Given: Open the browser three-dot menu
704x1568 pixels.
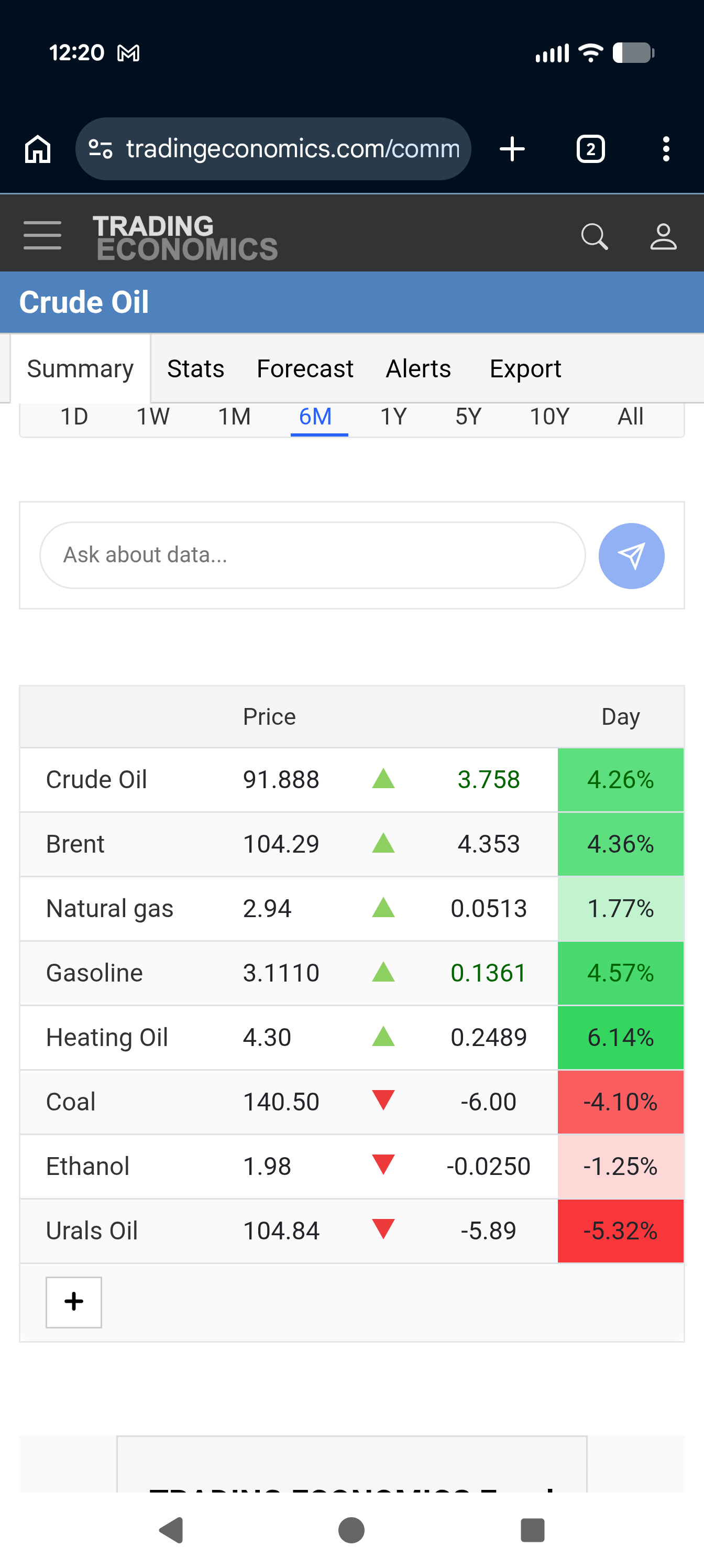Looking at the screenshot, I should 666,149.
